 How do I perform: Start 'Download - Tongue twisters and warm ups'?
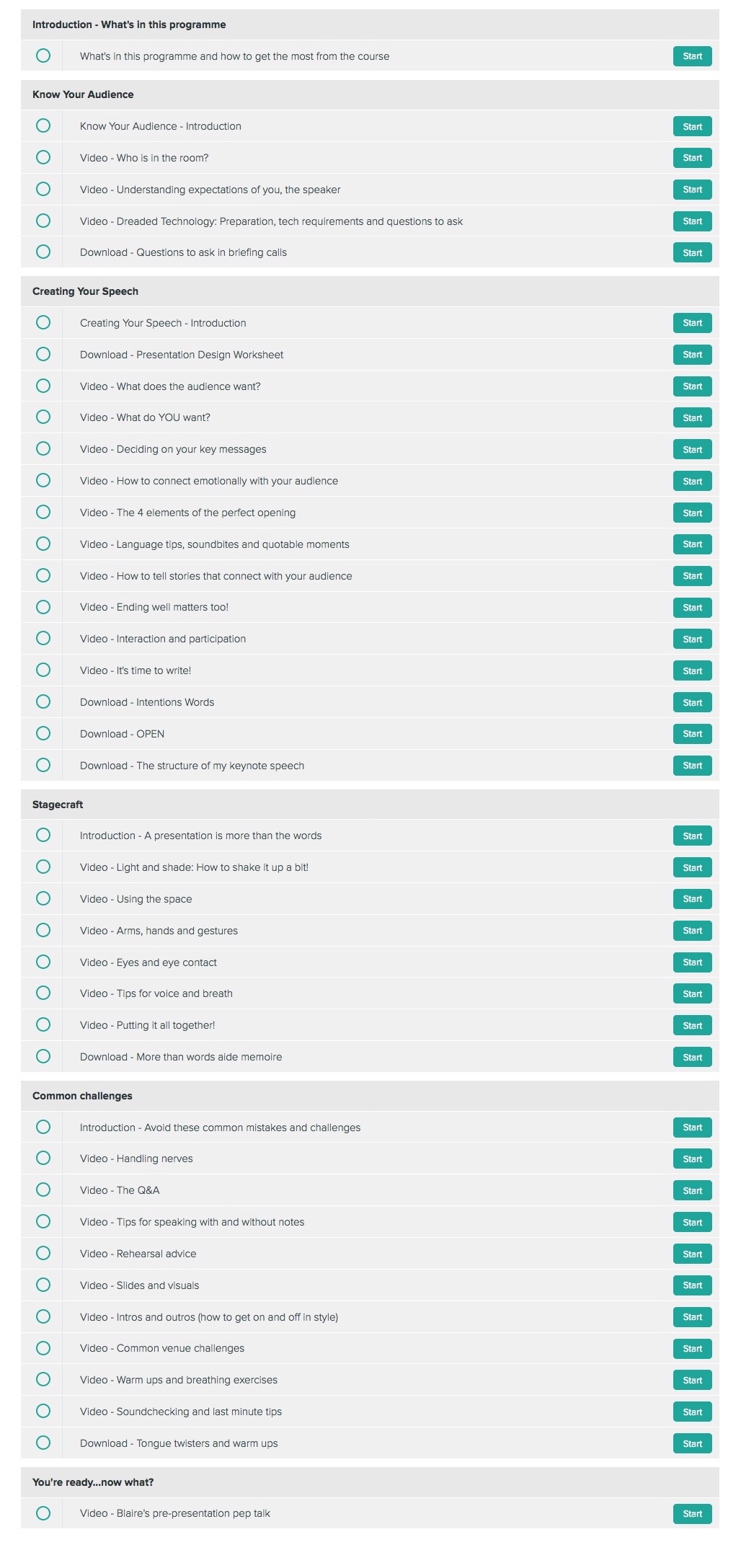(692, 1443)
